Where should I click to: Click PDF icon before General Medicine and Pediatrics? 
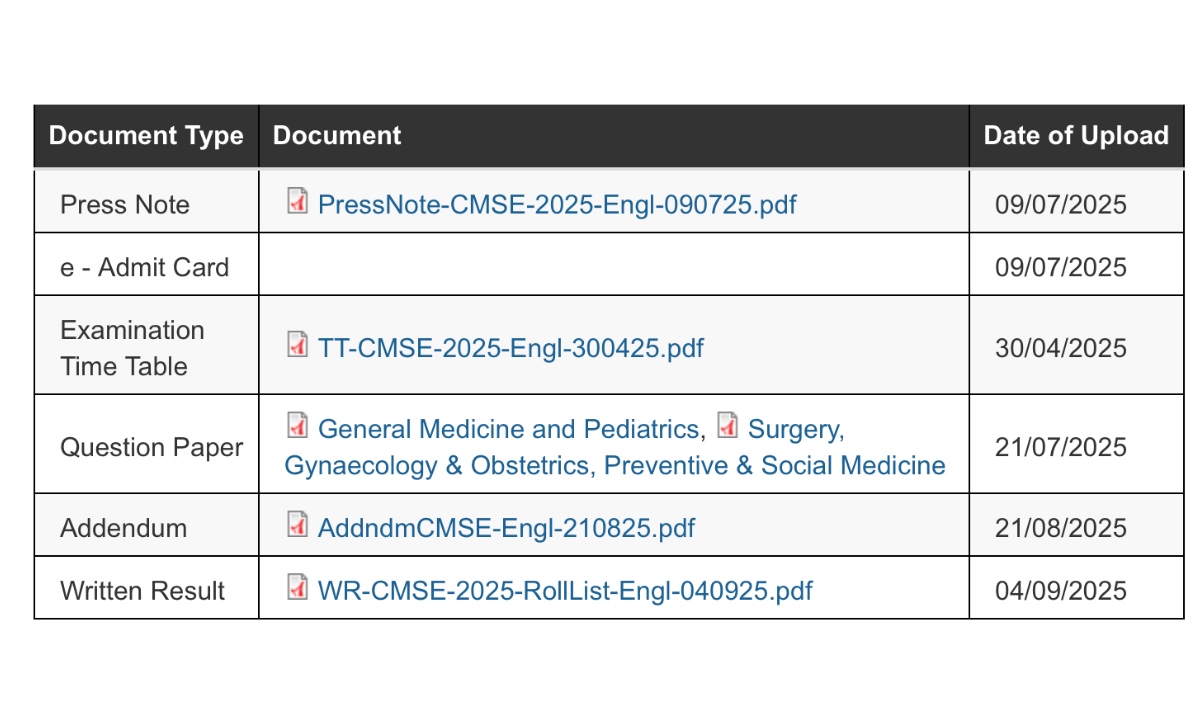click(x=297, y=426)
